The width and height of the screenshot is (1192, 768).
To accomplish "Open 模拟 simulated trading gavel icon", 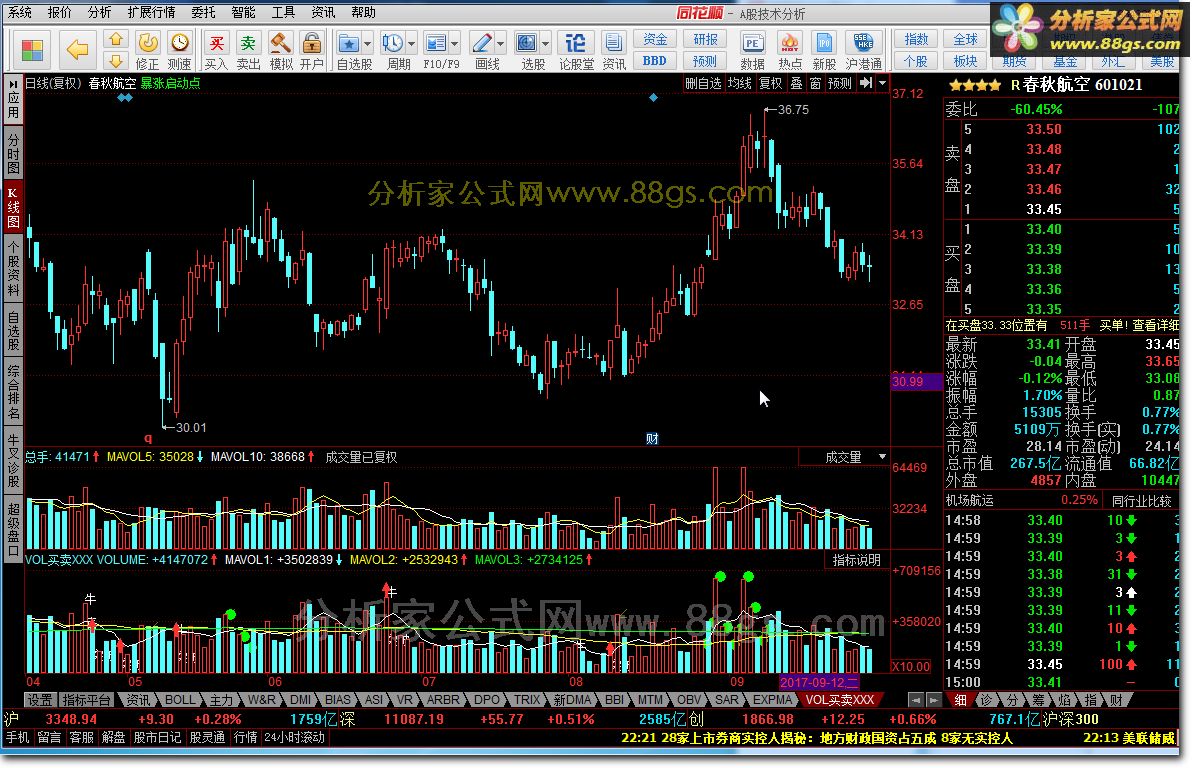I will [x=281, y=50].
